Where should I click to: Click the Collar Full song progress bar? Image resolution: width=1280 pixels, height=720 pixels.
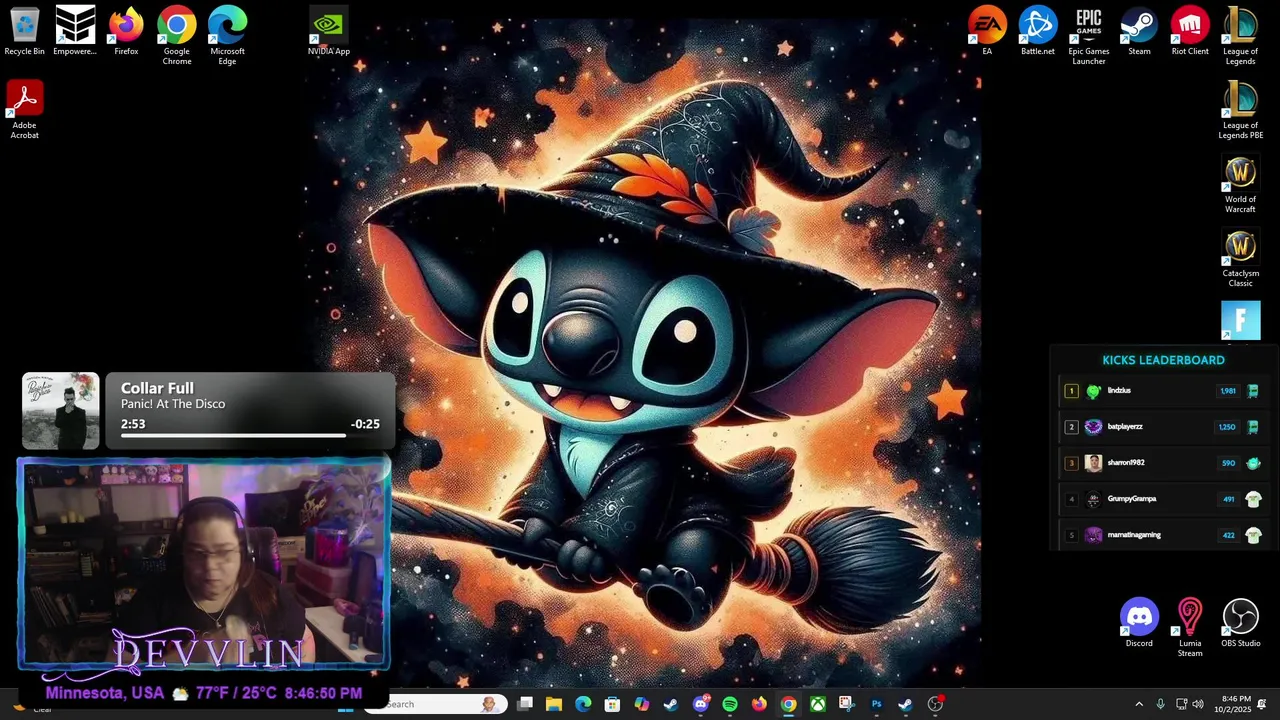250,435
